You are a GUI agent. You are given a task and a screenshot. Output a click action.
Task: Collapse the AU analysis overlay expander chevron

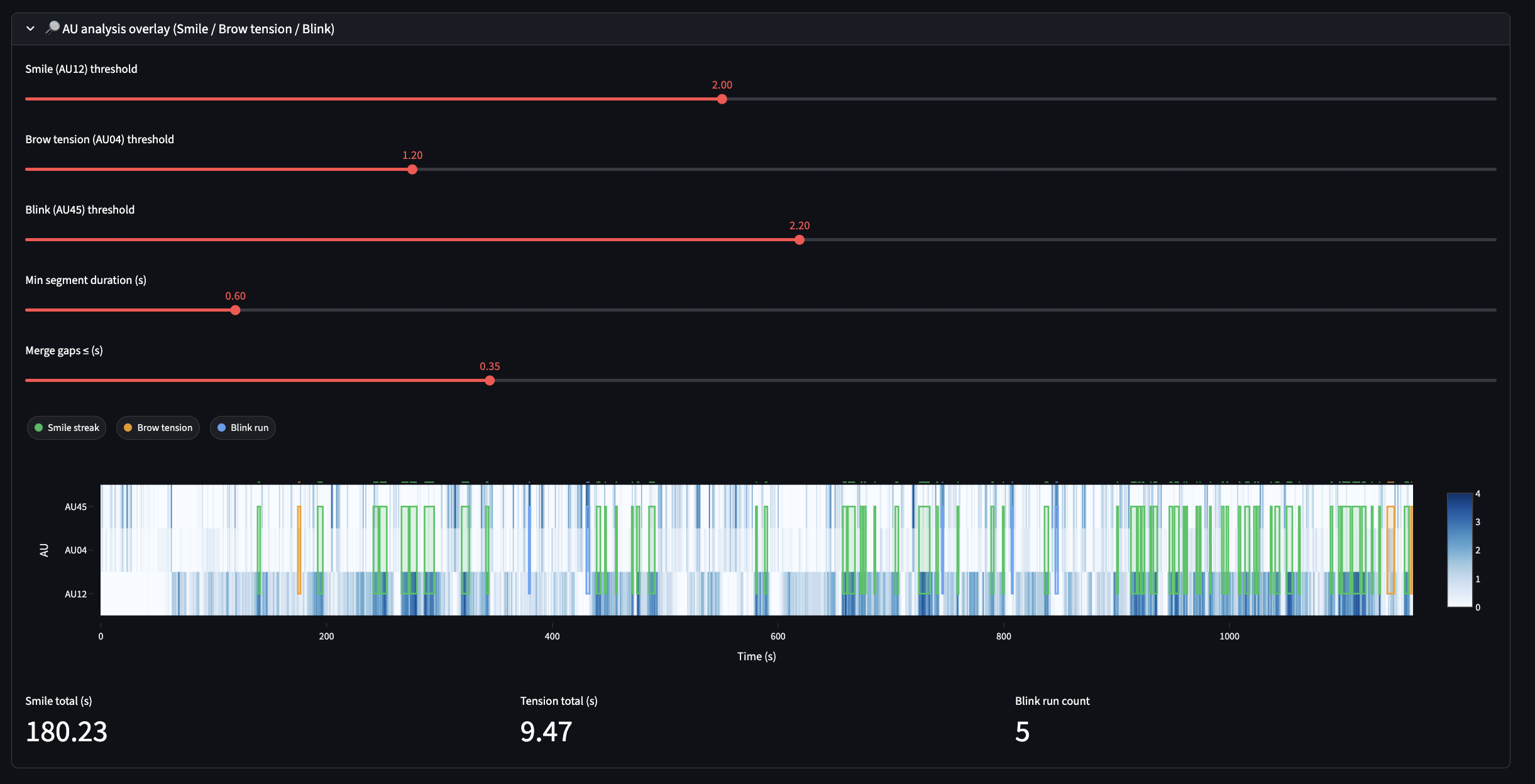(x=30, y=29)
